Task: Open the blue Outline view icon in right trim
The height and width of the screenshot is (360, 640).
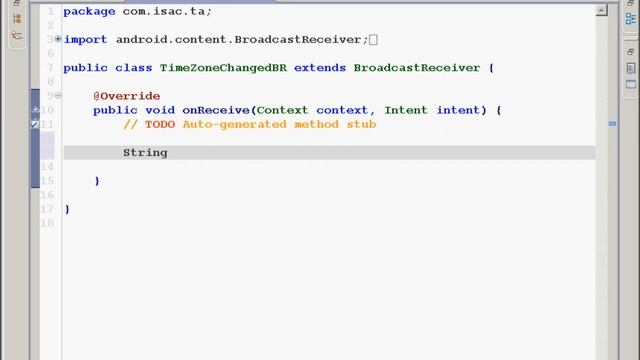Action: click(x=631, y=19)
